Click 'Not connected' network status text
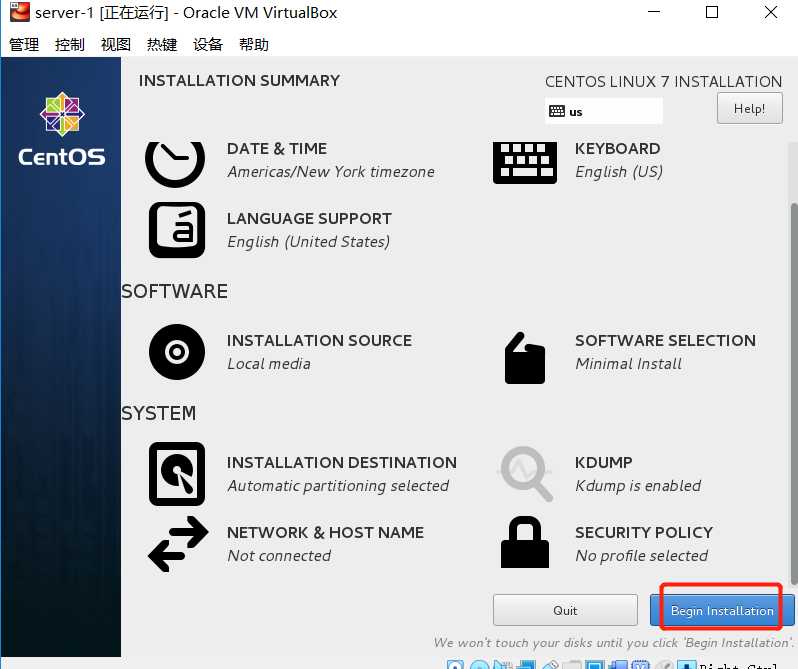 click(x=279, y=556)
